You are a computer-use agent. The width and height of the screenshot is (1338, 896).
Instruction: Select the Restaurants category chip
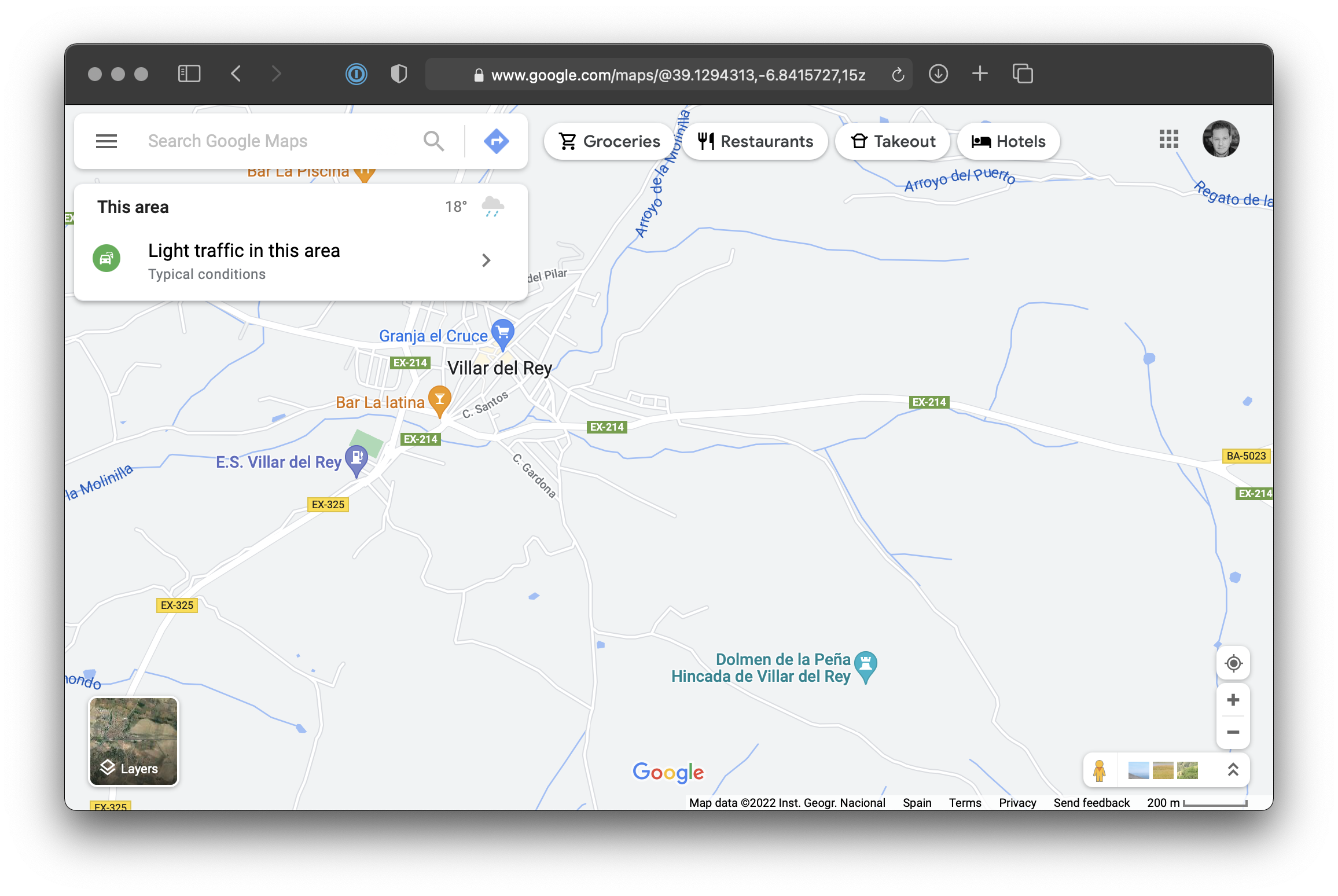point(755,141)
